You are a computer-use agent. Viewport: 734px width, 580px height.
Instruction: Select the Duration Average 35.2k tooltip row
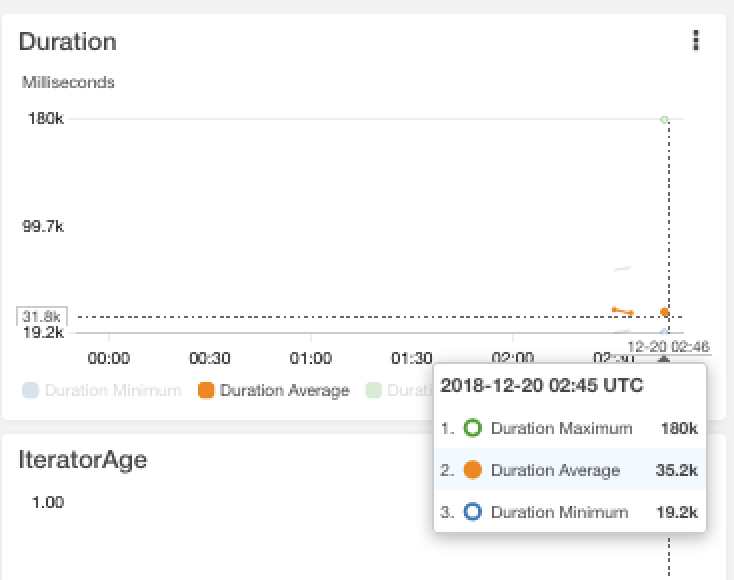point(568,470)
